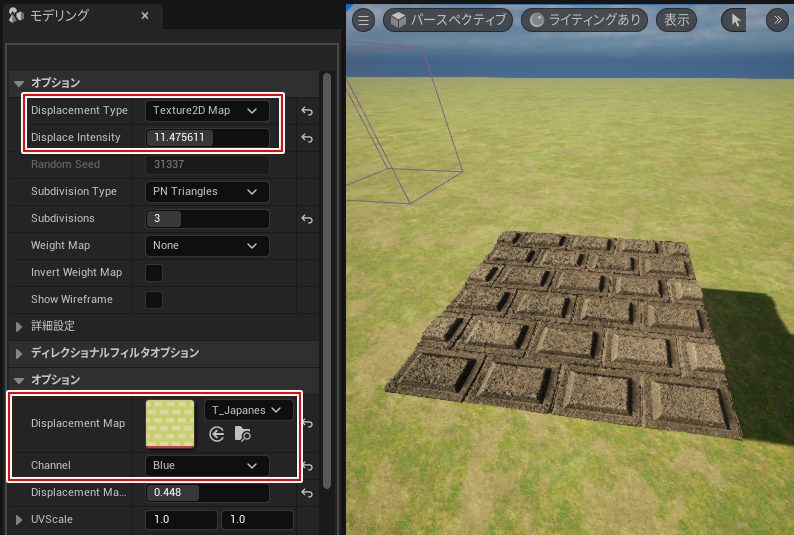Screen dimensions: 794x535
Task: Click the Displace Intensity slider field
Action: 206,138
